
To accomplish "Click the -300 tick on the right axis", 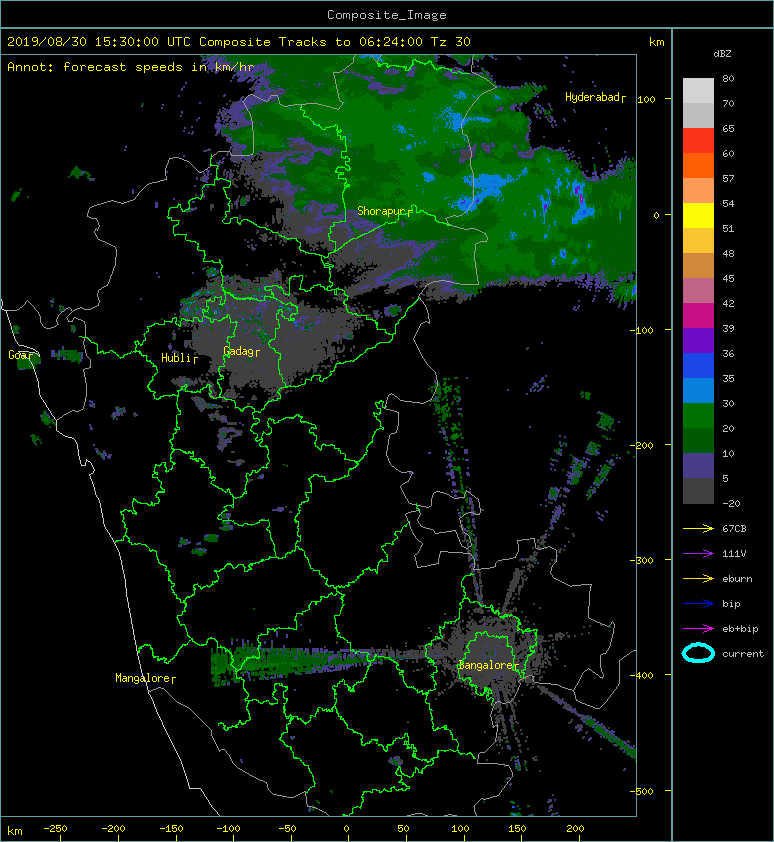I will click(x=644, y=560).
